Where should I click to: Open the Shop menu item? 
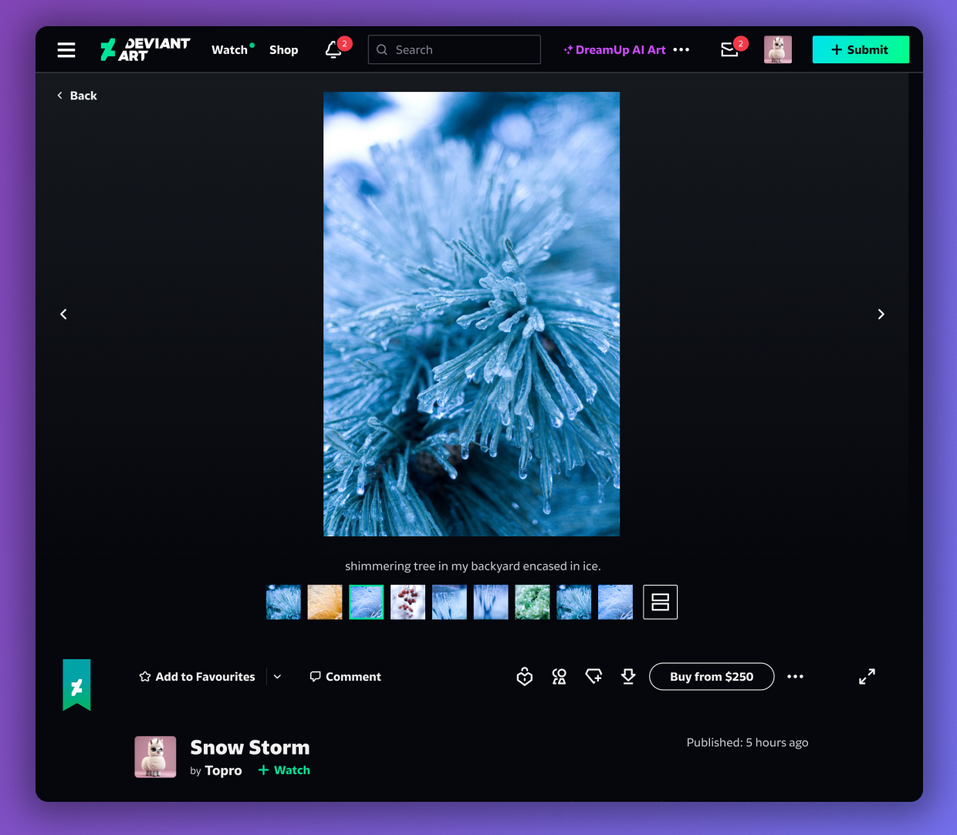(x=284, y=50)
